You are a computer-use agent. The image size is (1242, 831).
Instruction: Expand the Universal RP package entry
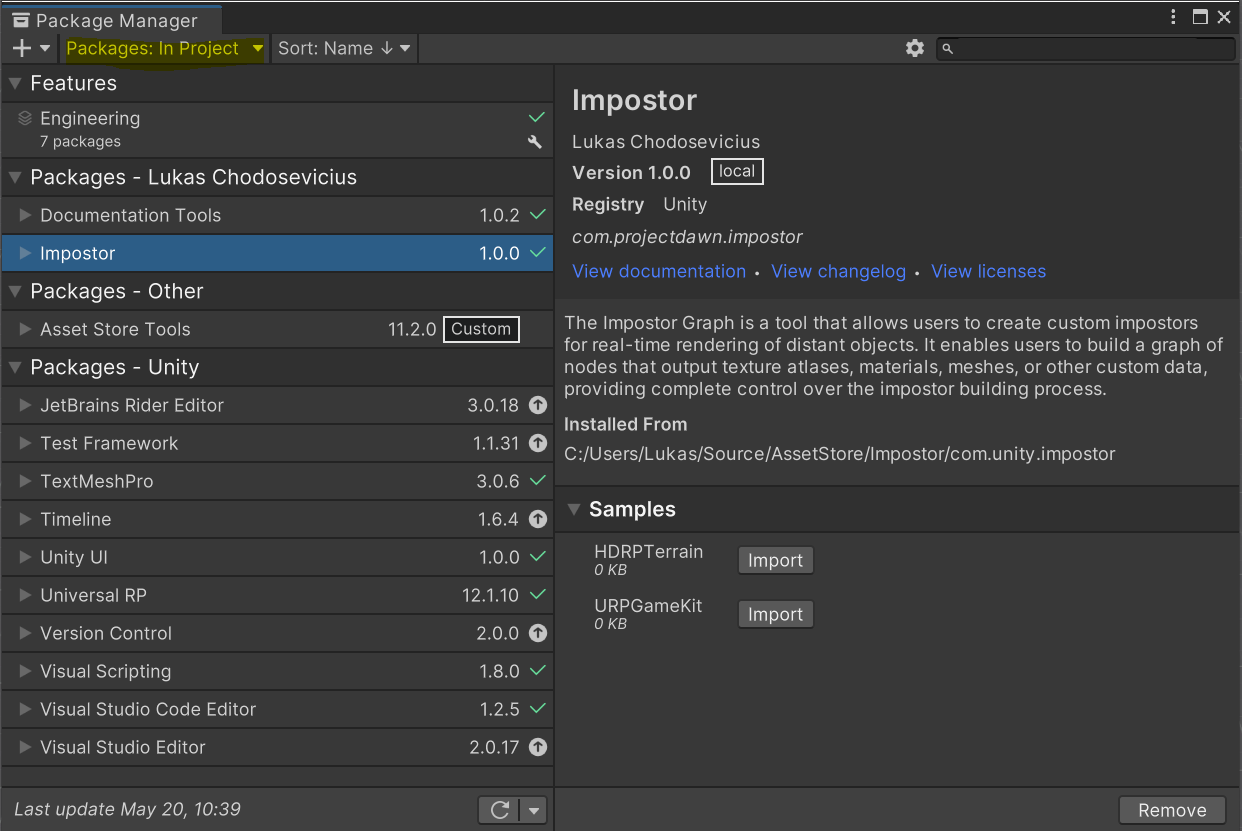[26, 595]
